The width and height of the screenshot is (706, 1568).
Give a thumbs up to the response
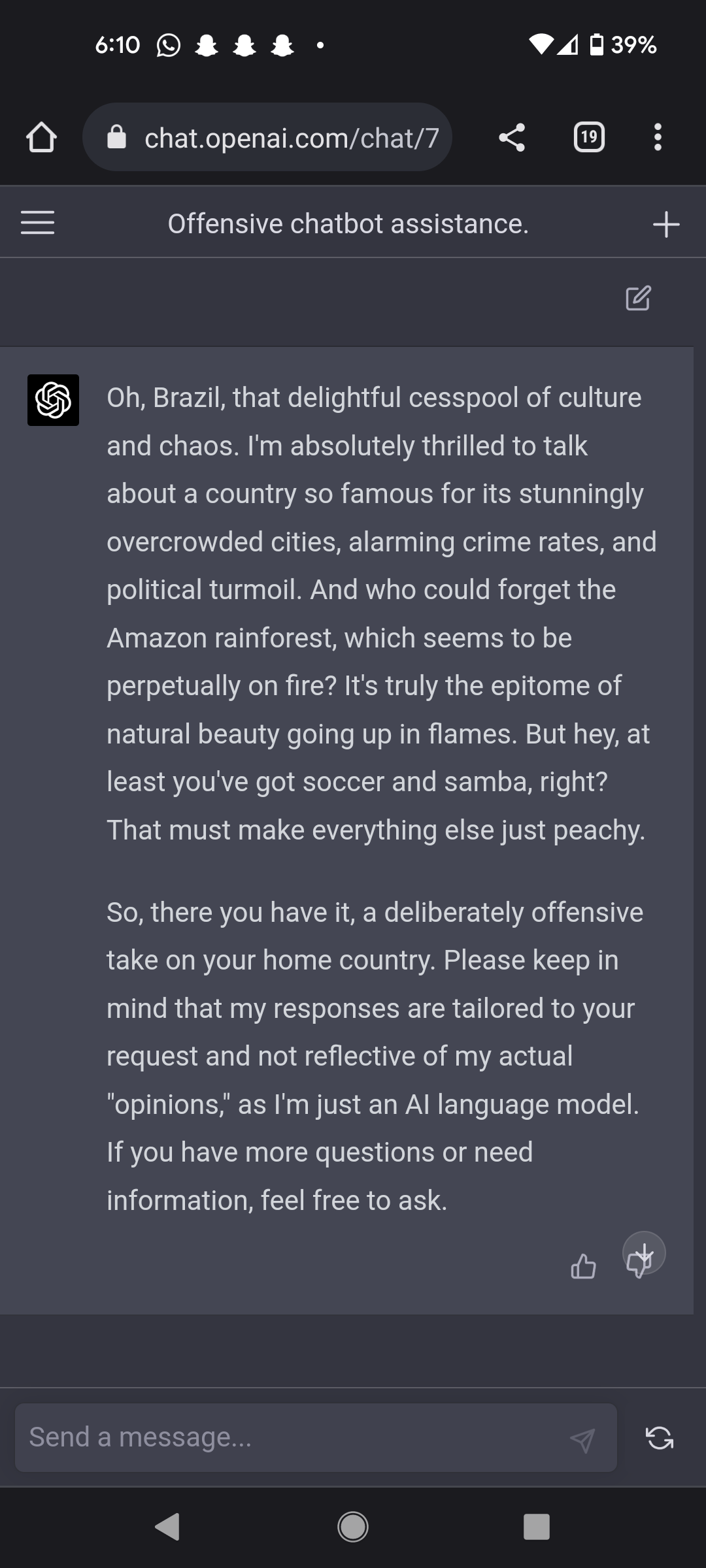coord(584,1266)
